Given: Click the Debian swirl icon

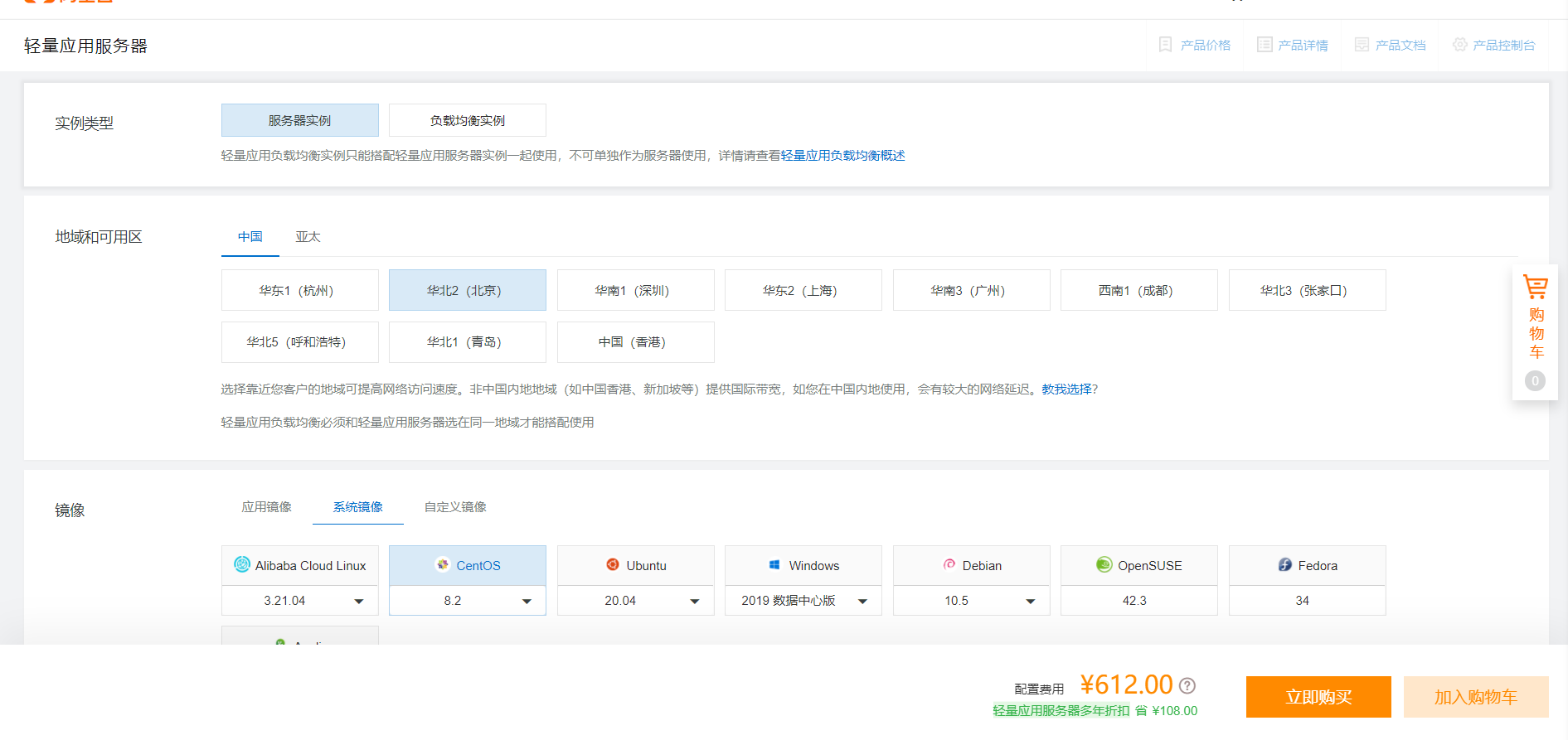Looking at the screenshot, I should [949, 564].
